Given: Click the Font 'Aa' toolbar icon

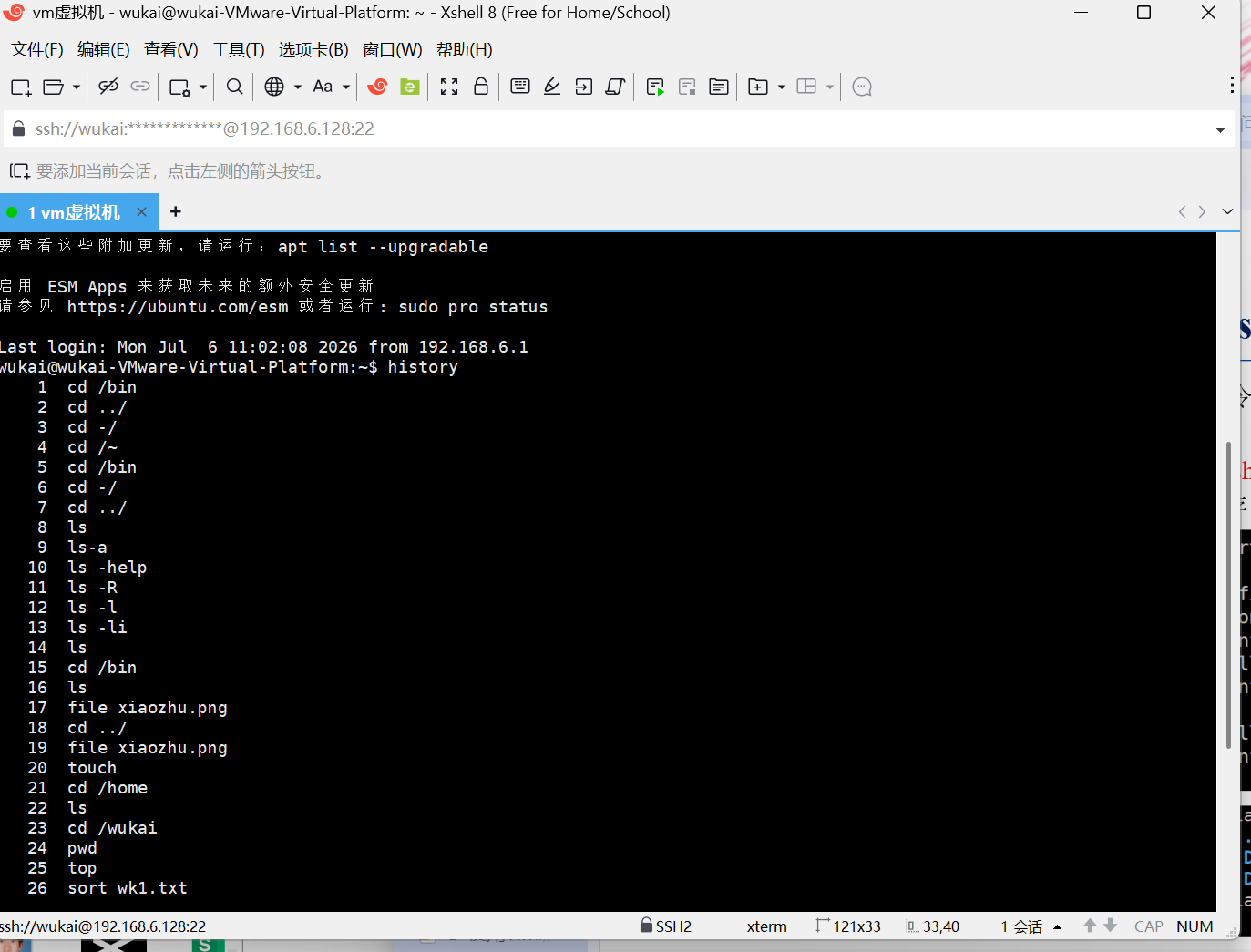Looking at the screenshot, I should [323, 87].
